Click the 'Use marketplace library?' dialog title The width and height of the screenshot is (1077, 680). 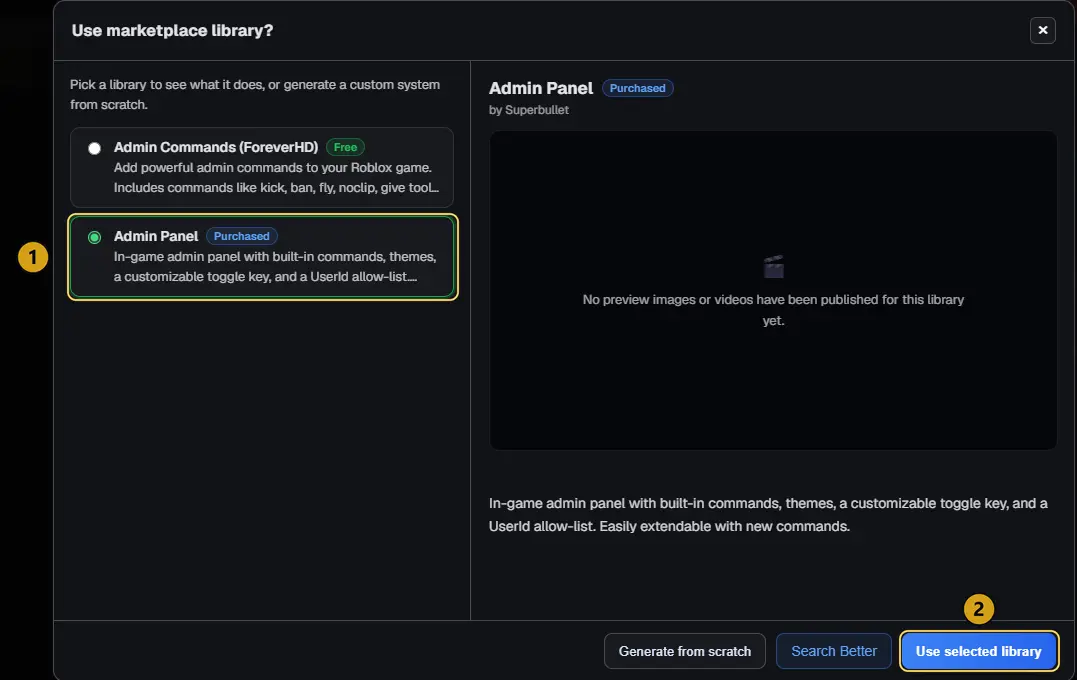[172, 31]
